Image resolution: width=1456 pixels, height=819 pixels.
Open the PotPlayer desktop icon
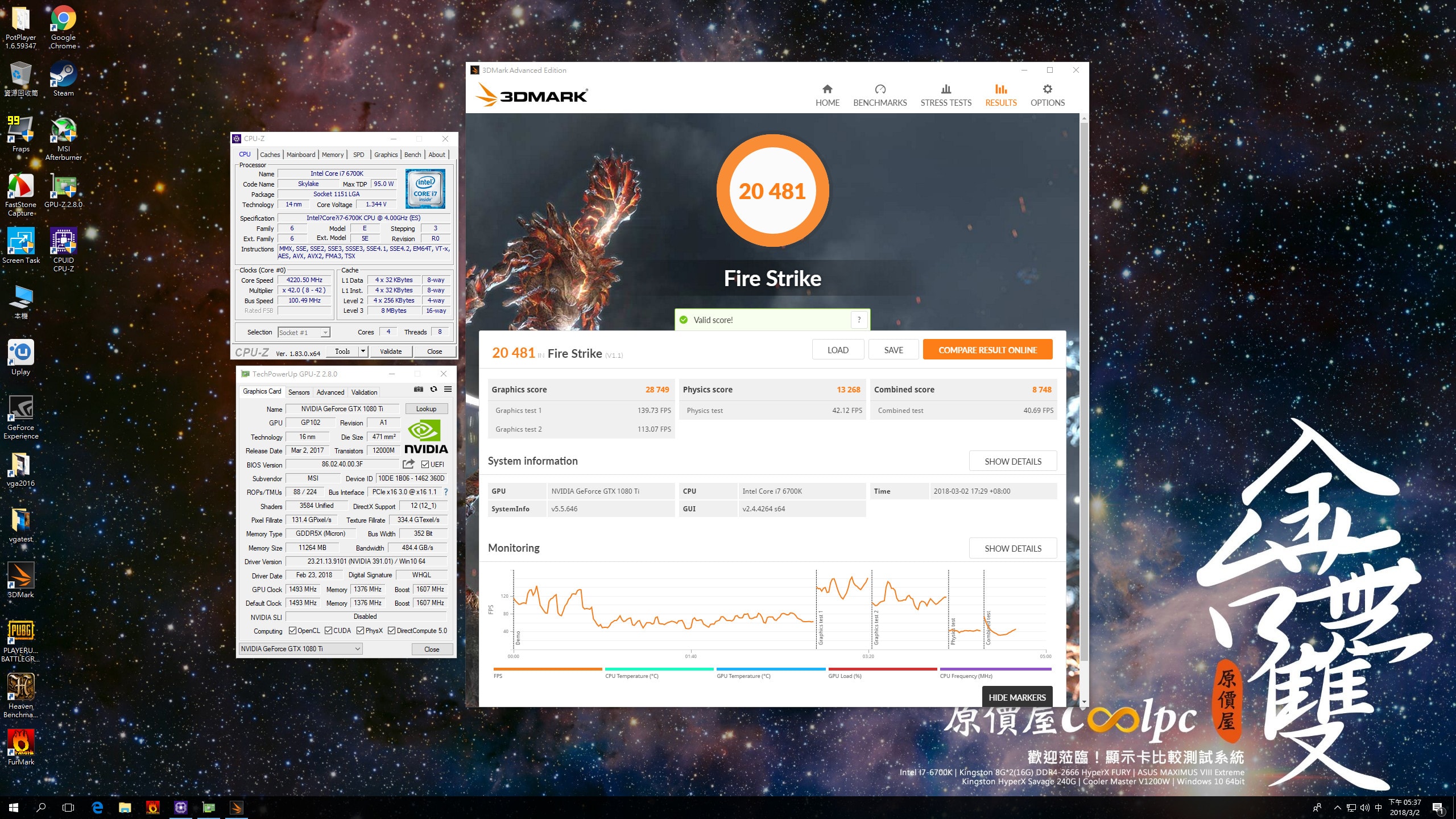pyautogui.click(x=21, y=27)
